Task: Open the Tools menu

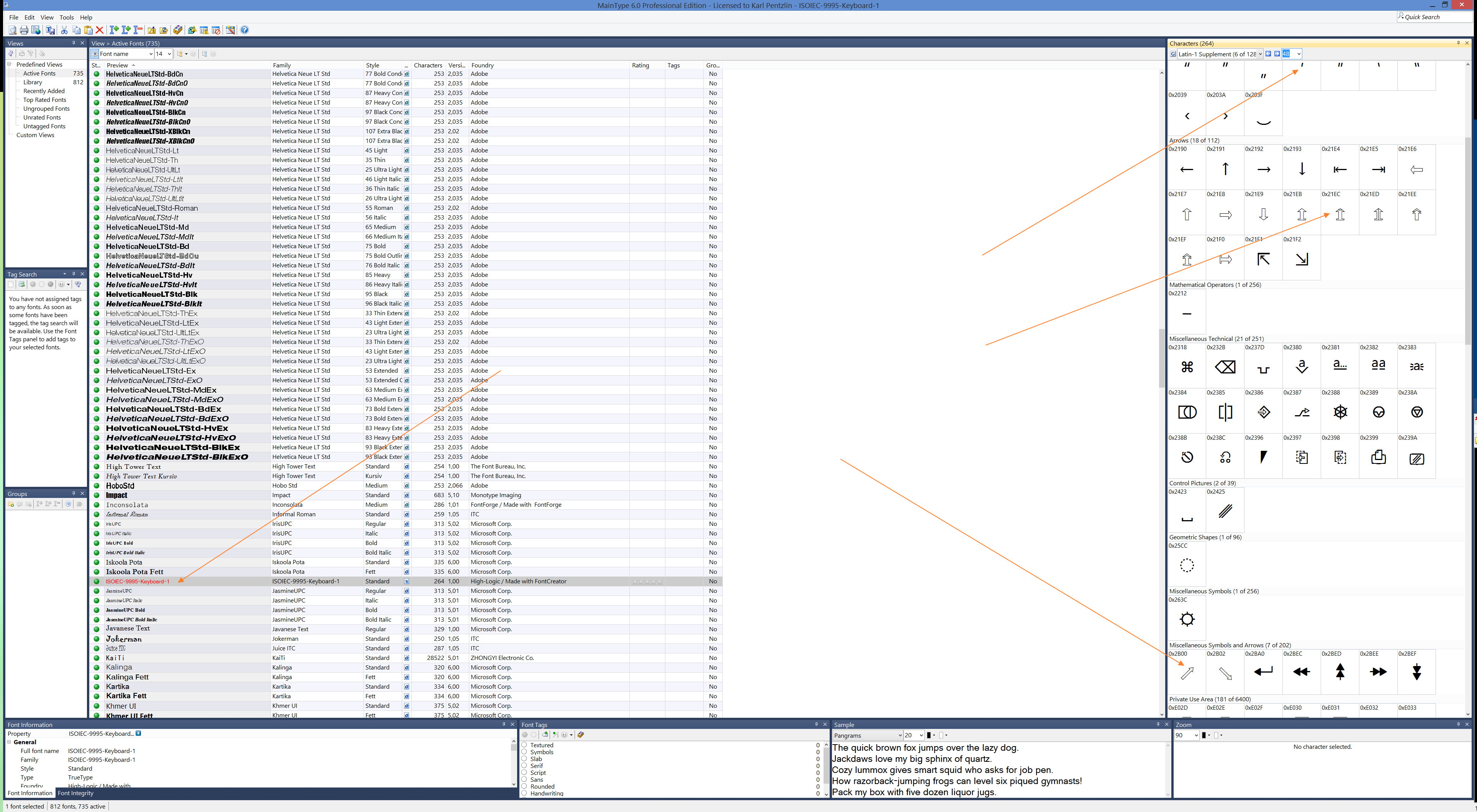Action: point(67,17)
